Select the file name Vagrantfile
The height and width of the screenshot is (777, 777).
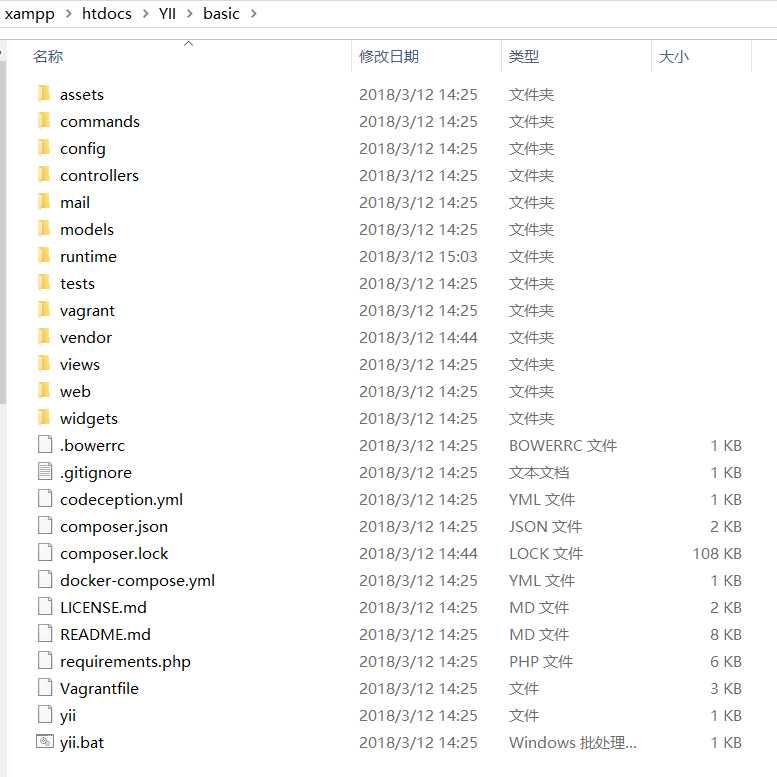coord(99,688)
